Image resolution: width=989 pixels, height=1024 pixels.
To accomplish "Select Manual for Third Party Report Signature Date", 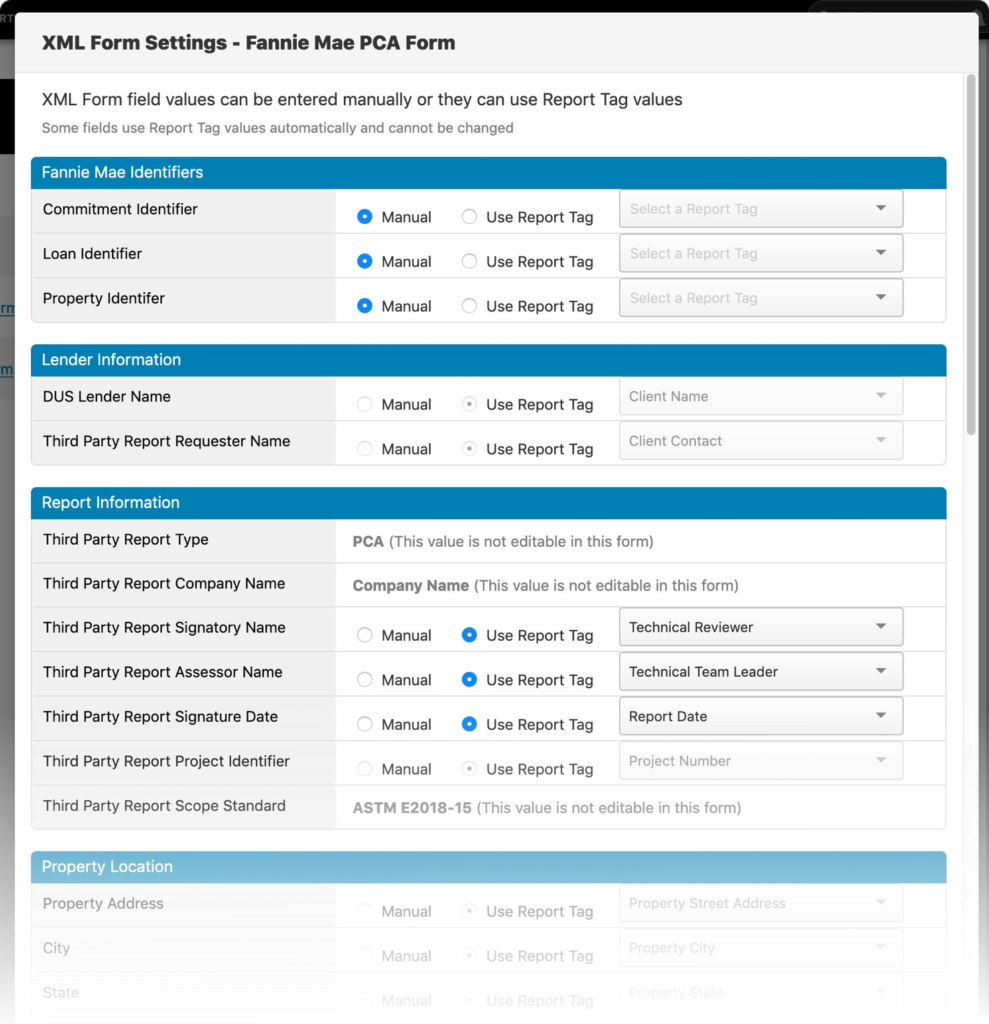I will coord(365,724).
